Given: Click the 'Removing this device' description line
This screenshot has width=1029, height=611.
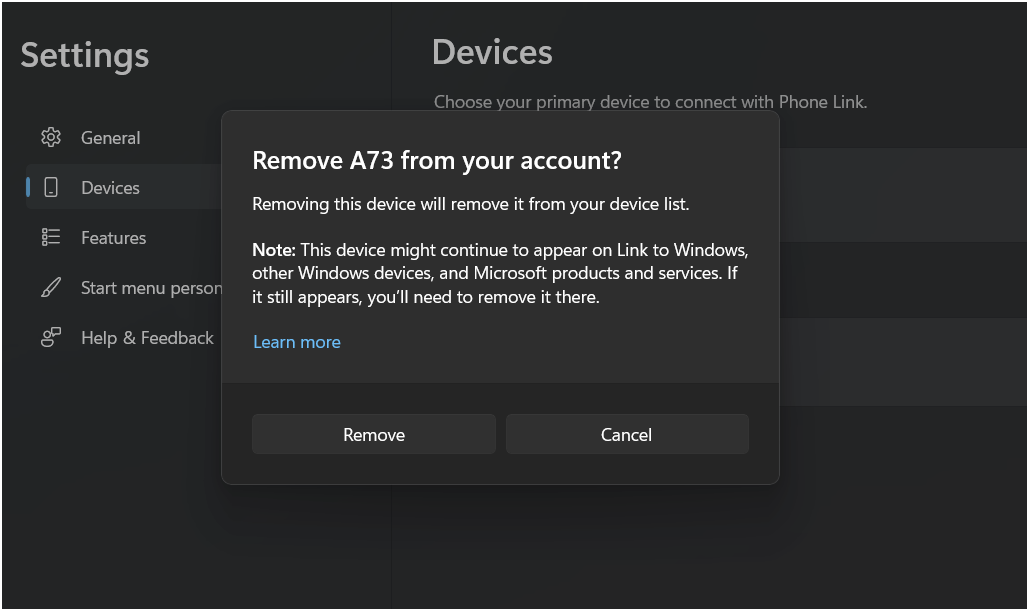Looking at the screenshot, I should [x=471, y=204].
